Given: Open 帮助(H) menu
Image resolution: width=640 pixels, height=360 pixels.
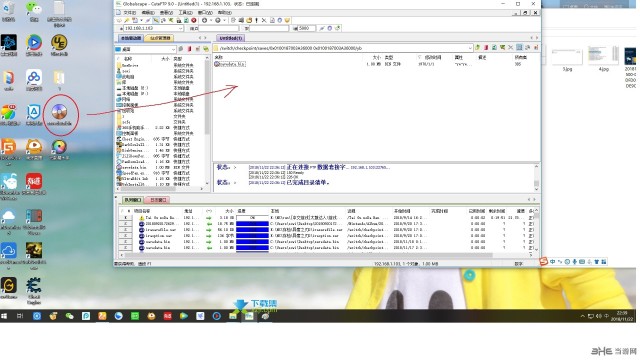Looking at the screenshot, I should [x=225, y=13].
